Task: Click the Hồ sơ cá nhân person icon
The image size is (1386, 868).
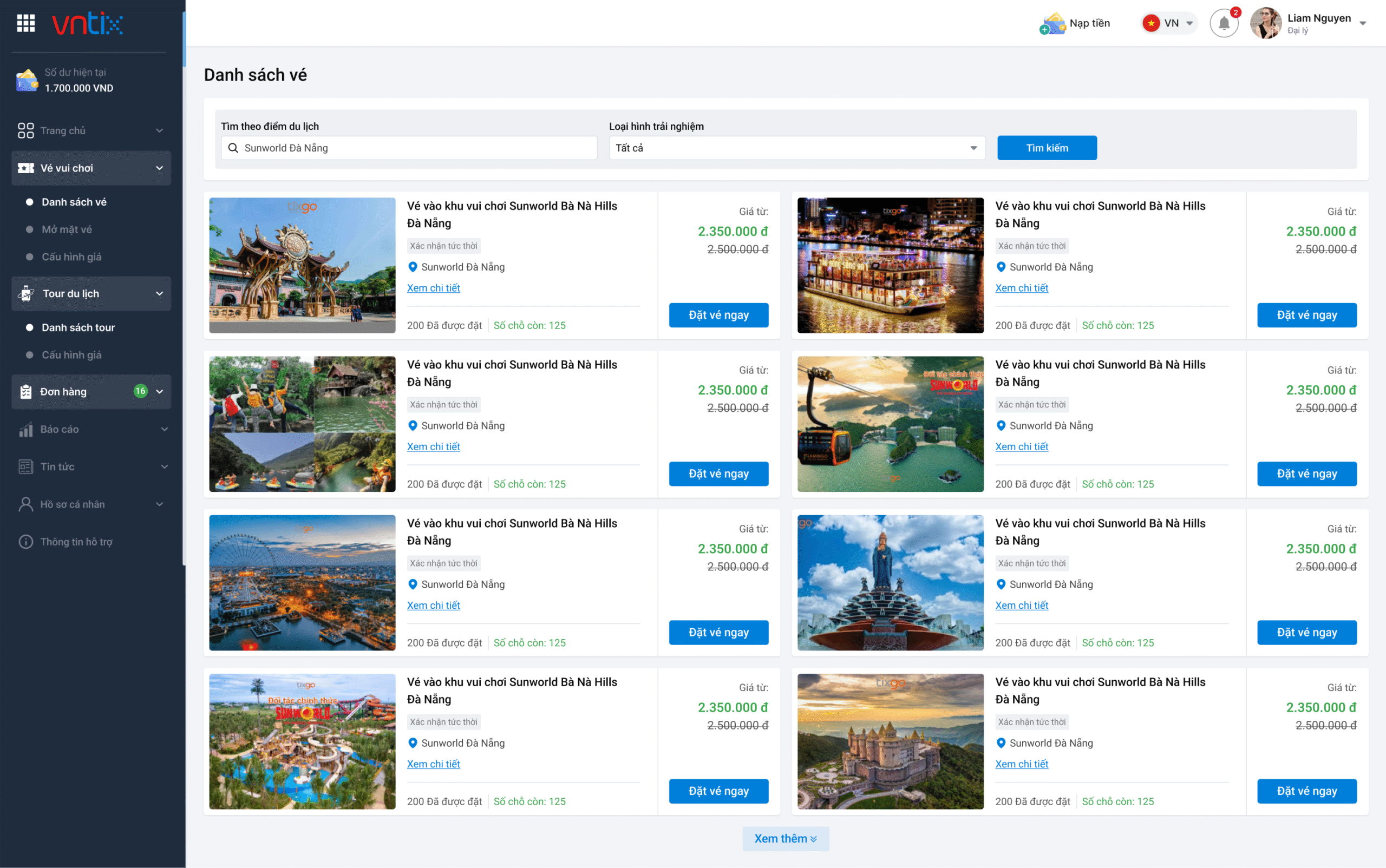Action: pos(26,504)
